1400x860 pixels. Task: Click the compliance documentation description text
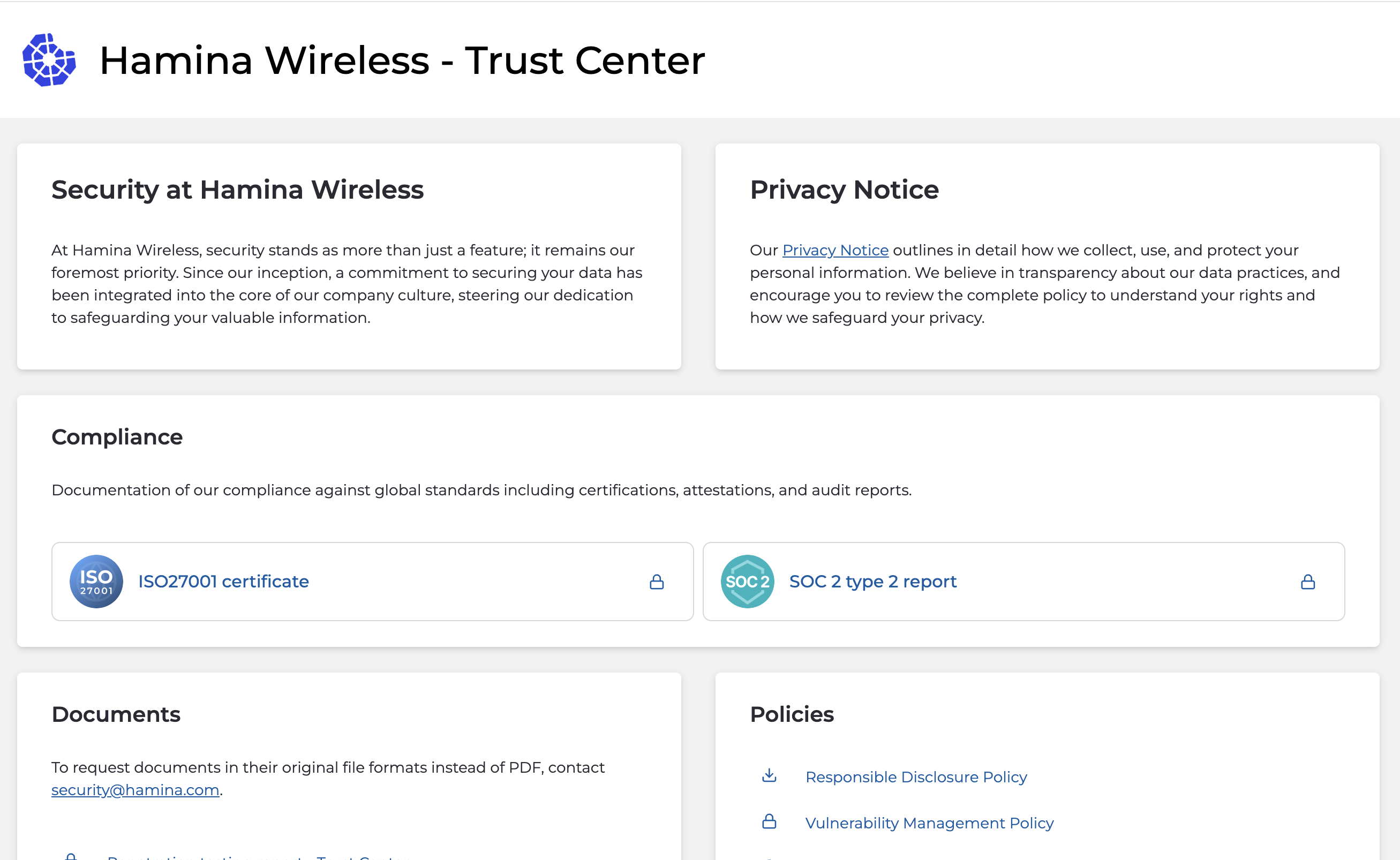481,491
